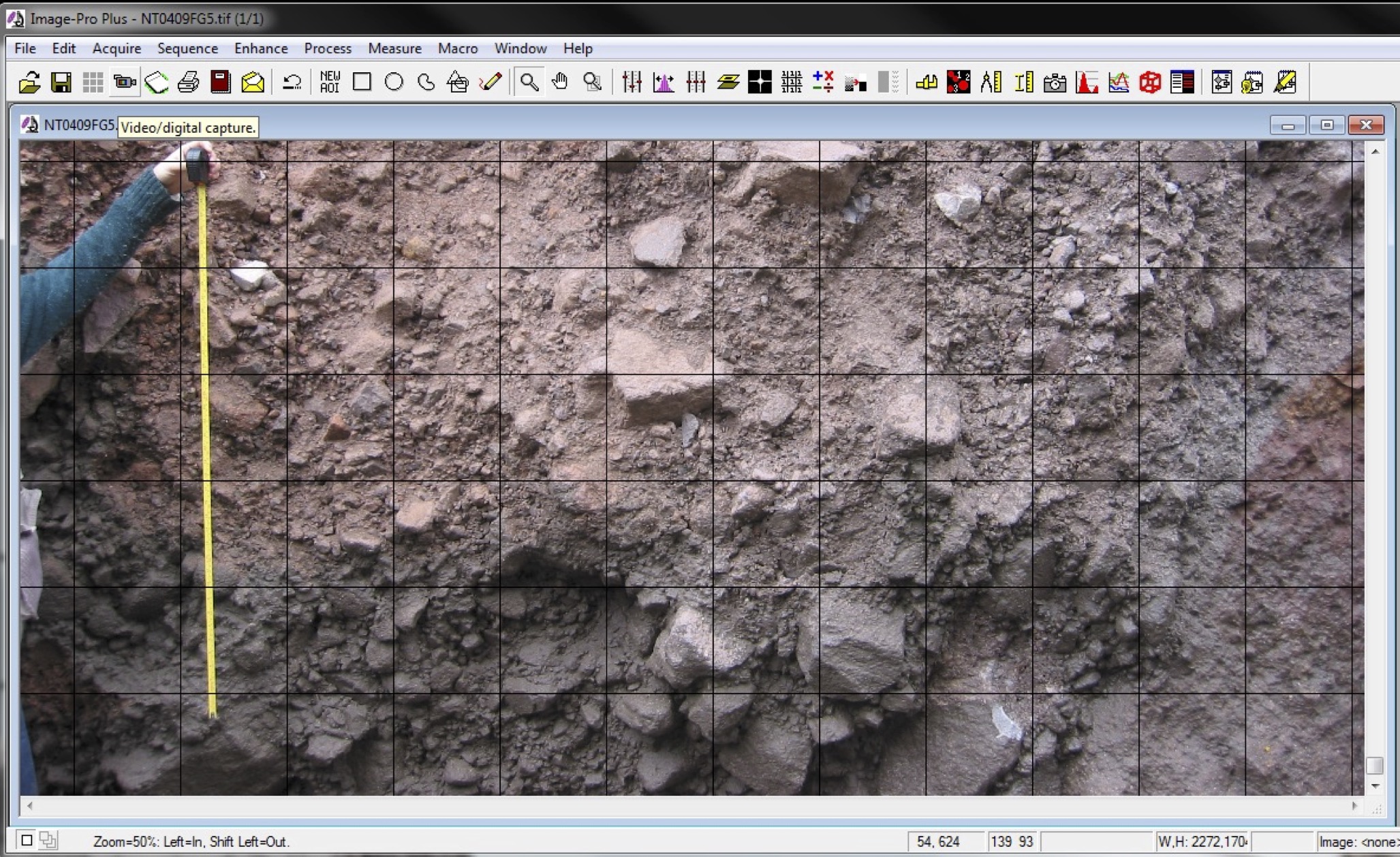The width and height of the screenshot is (1400, 857).
Task: Launch the 3D Constructor tool
Action: click(x=1149, y=82)
